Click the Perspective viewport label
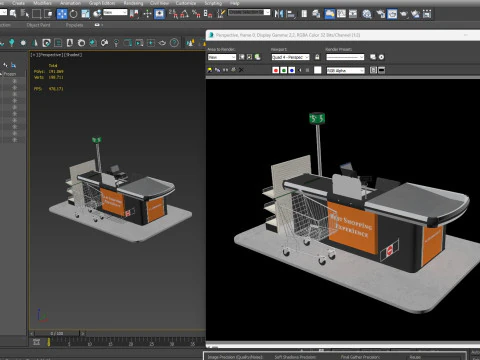Screen dimensions: 480x360 50,55
